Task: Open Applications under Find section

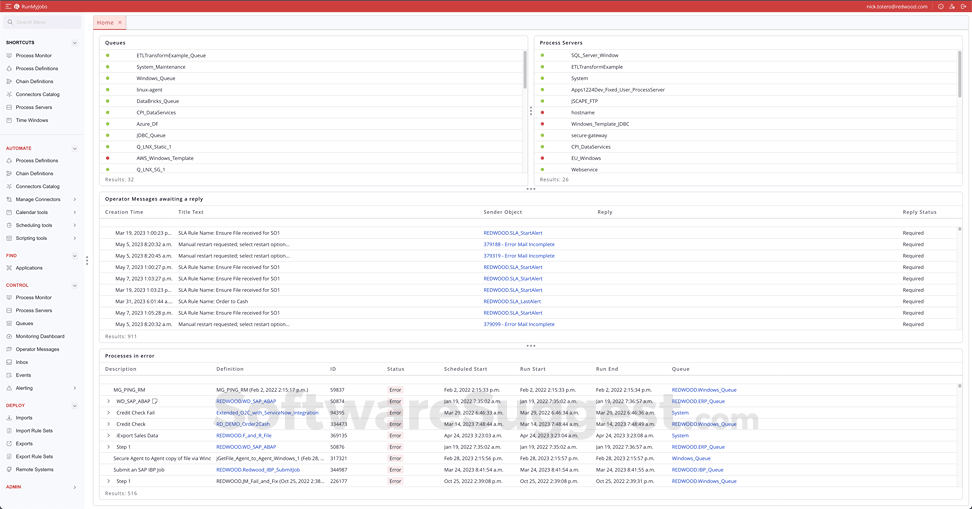Action: coord(29,268)
